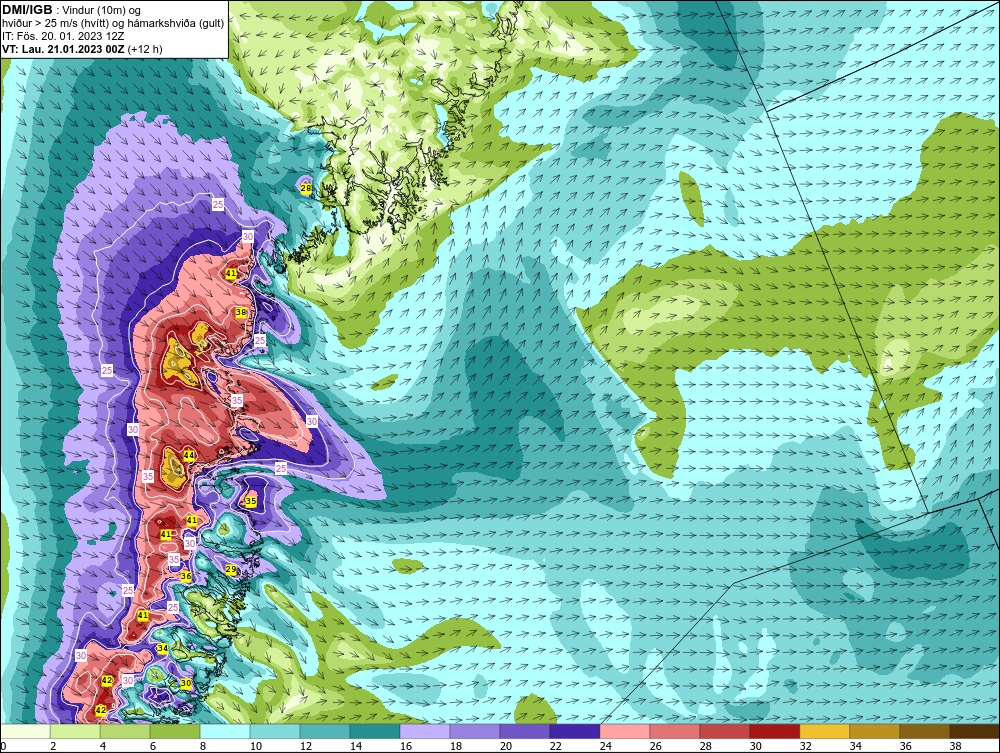The width and height of the screenshot is (1000, 753).
Task: Click the 32–34 m/s yellow legend swatch
Action: (x=825, y=731)
